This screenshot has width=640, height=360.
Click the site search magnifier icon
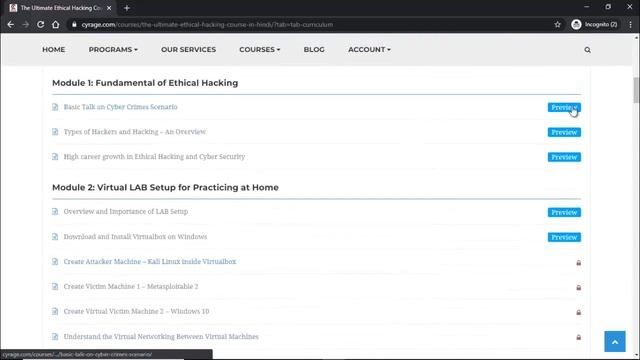pyautogui.click(x=587, y=50)
